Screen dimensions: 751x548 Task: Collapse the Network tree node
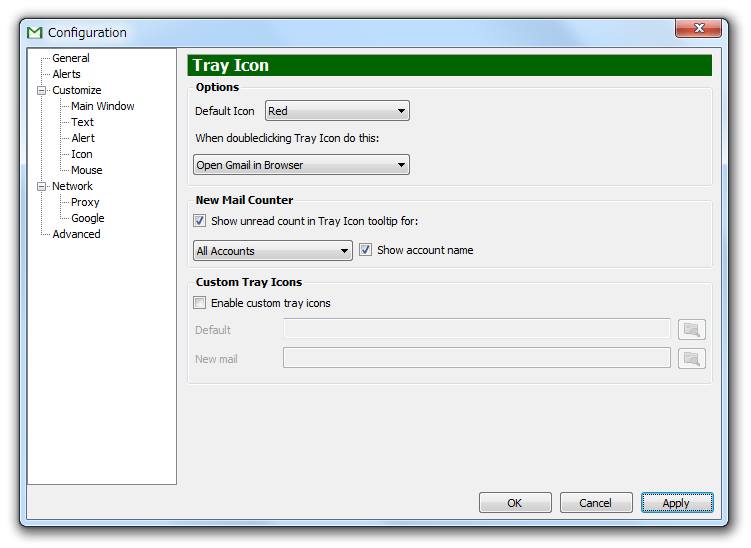click(42, 186)
